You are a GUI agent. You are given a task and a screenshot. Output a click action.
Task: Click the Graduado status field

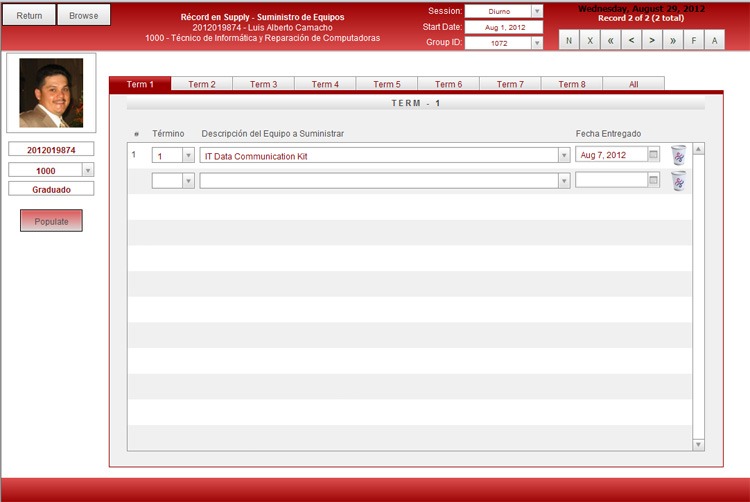point(51,189)
